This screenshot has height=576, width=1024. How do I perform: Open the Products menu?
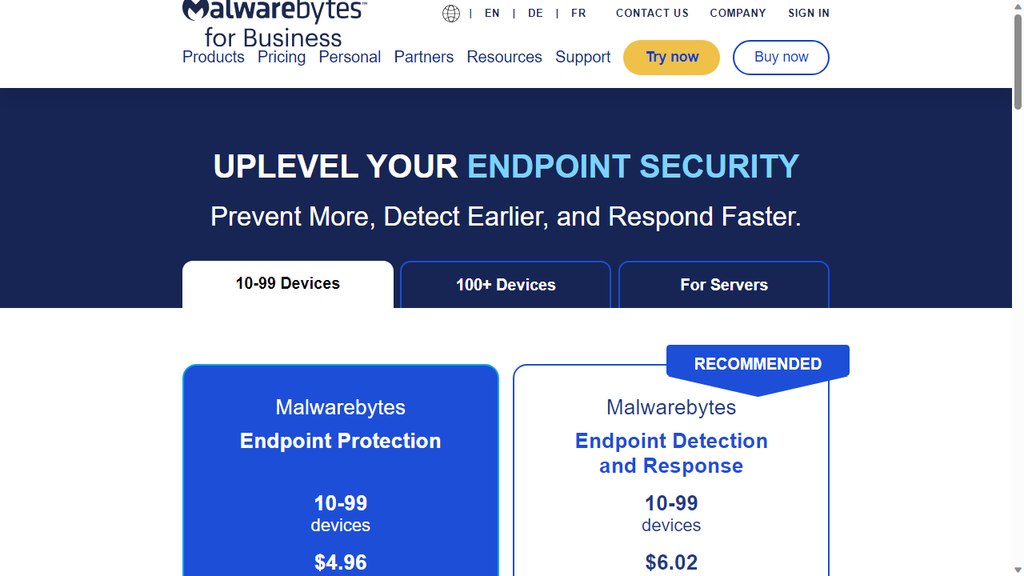[x=213, y=57]
